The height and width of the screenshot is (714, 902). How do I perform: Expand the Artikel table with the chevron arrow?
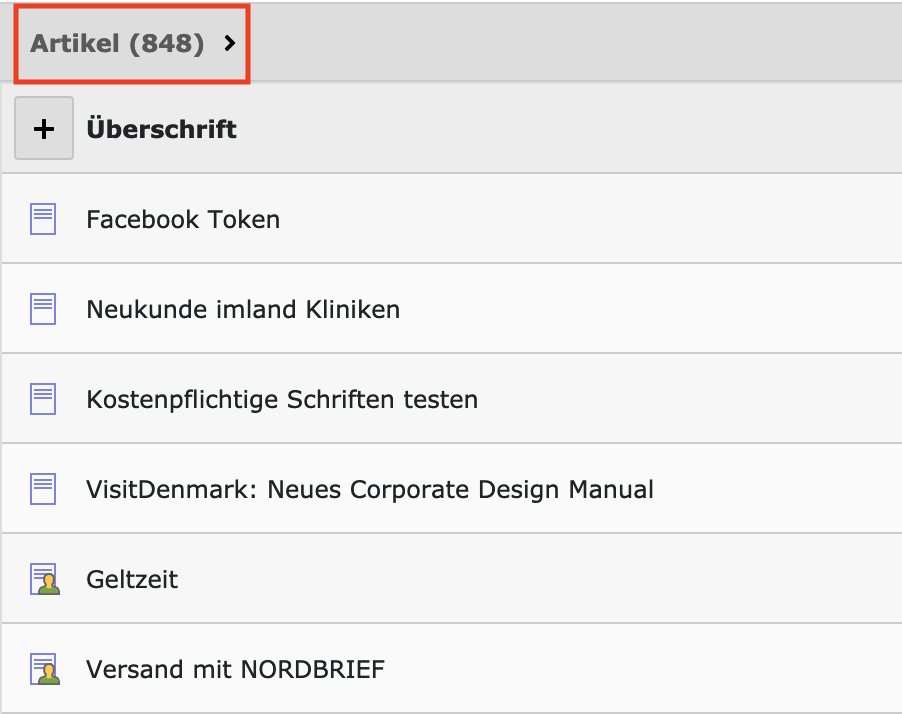click(x=230, y=44)
